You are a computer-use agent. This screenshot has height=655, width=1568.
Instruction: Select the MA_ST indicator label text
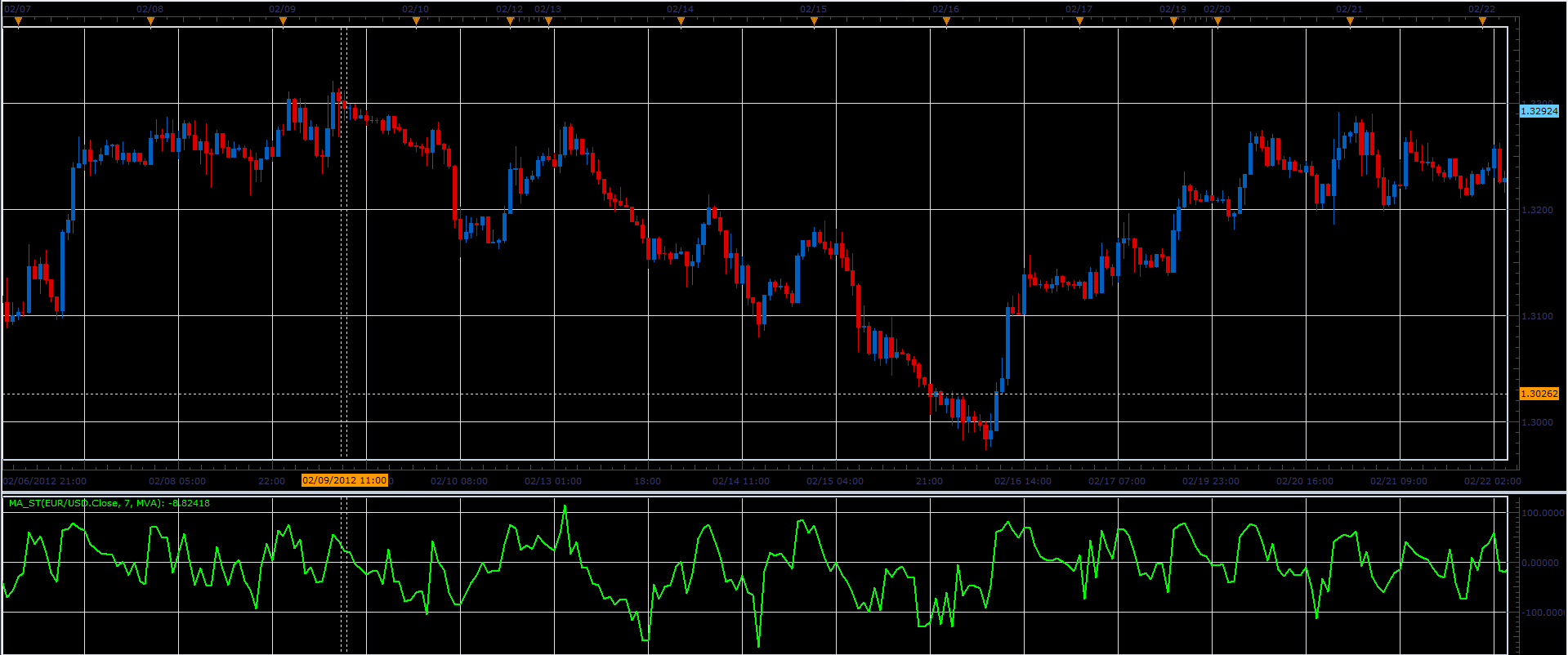(x=109, y=503)
